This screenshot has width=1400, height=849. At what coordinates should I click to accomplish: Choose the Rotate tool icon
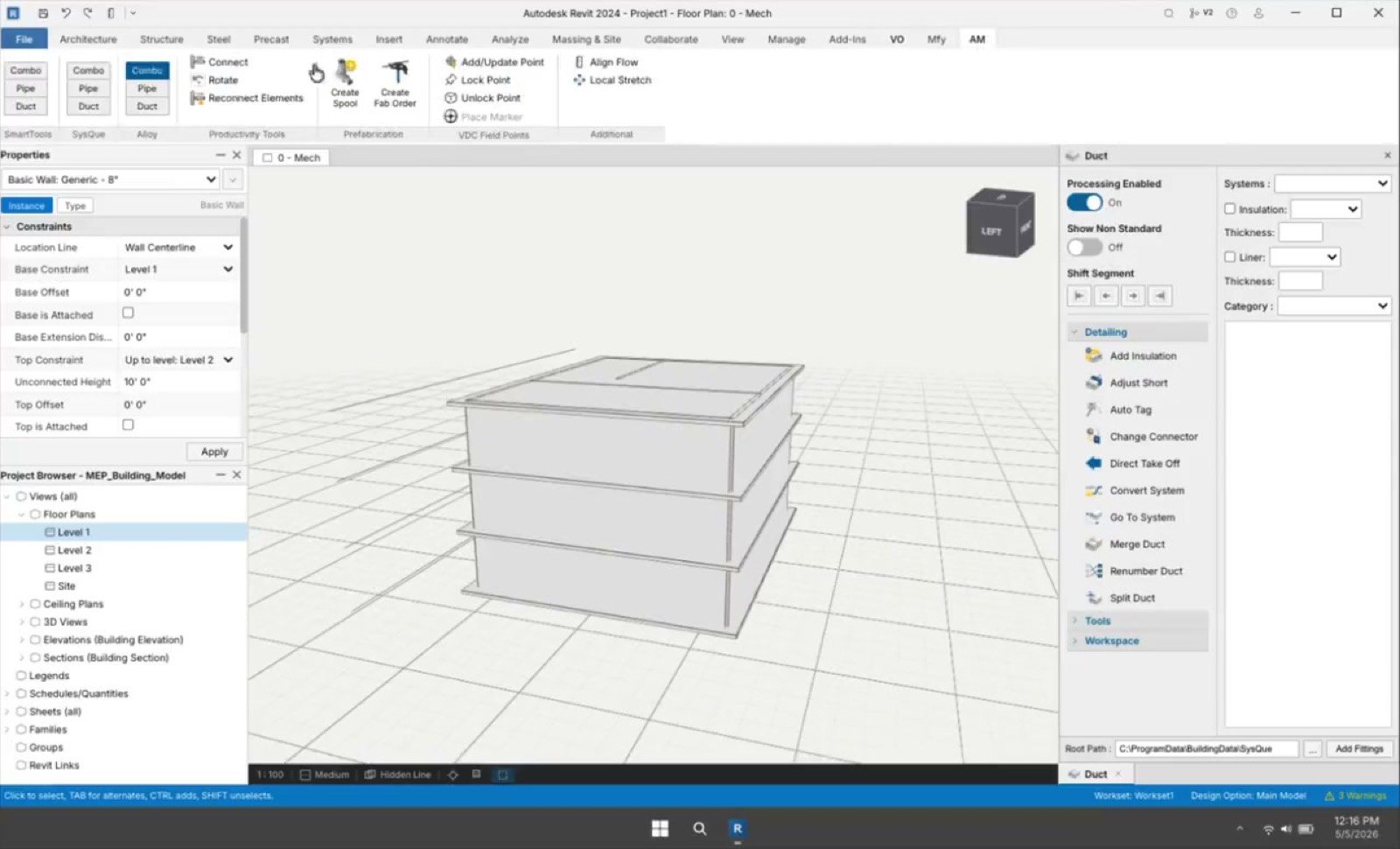click(x=198, y=80)
